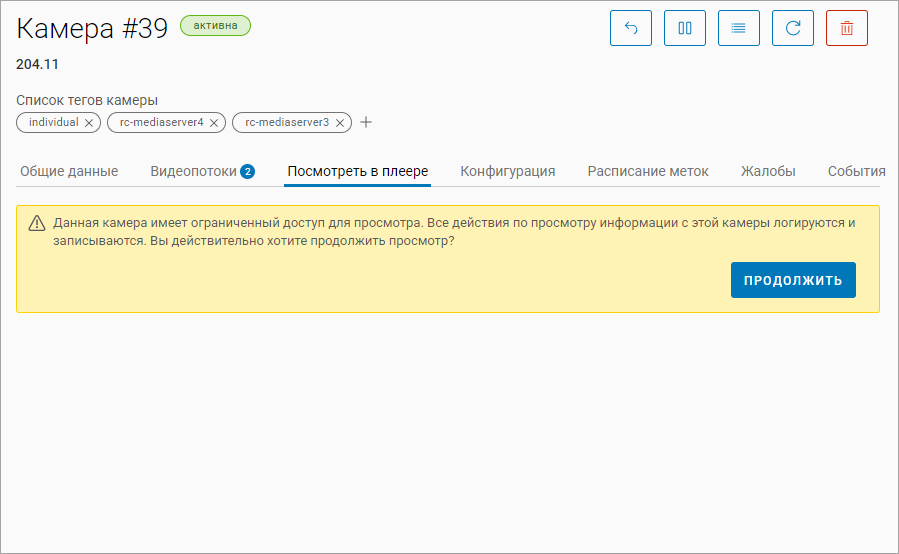Delete the camera using the trash icon

pos(847,28)
